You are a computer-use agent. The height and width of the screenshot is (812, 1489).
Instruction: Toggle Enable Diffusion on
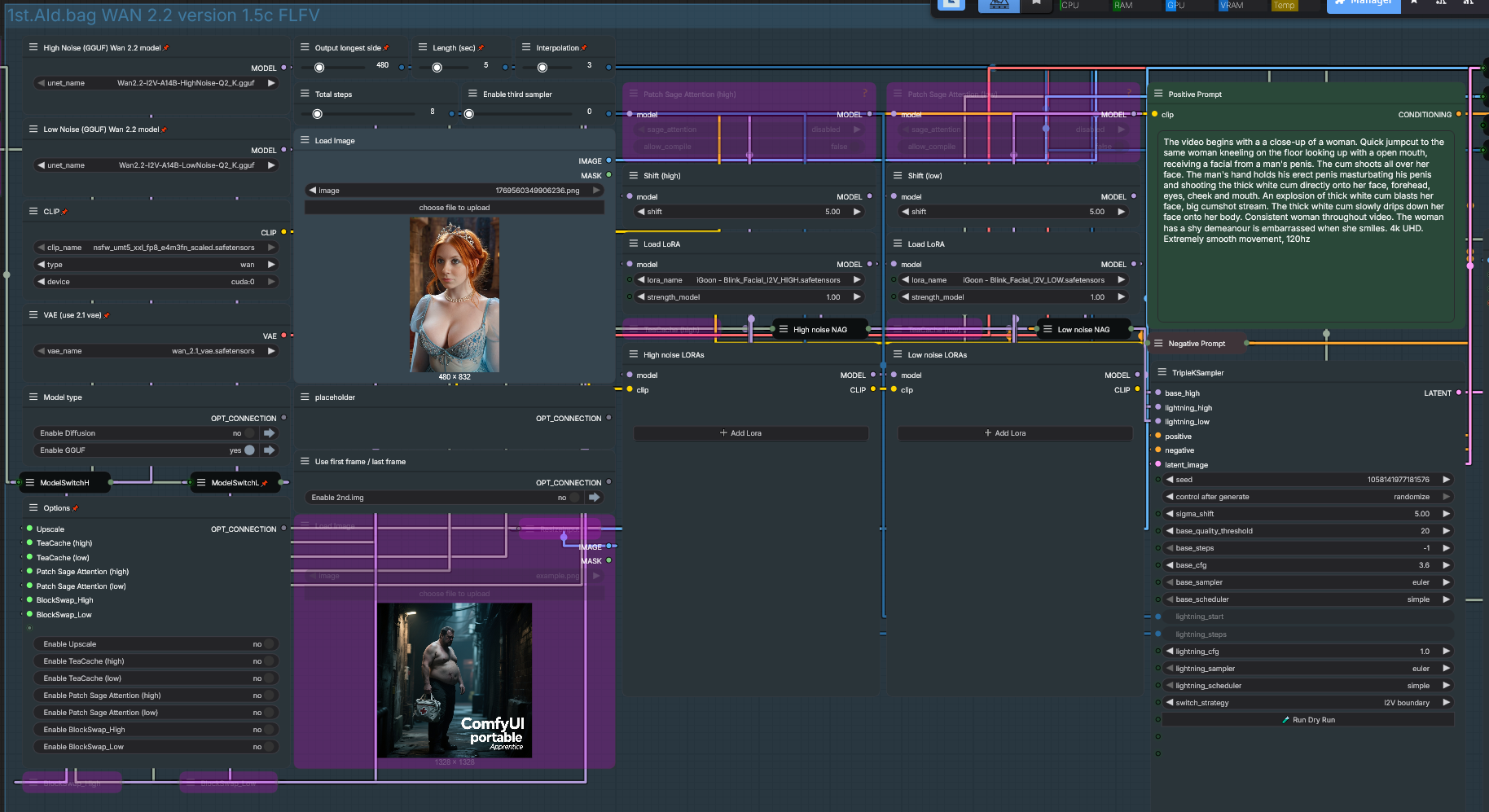click(x=249, y=433)
